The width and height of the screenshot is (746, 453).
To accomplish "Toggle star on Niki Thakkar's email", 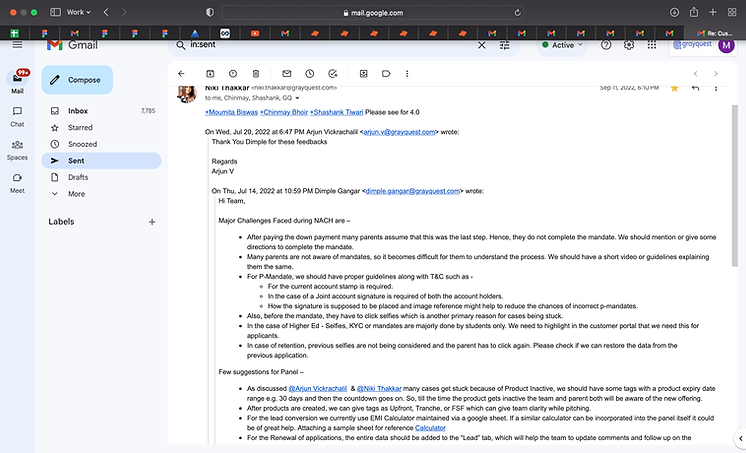I will click(674, 88).
